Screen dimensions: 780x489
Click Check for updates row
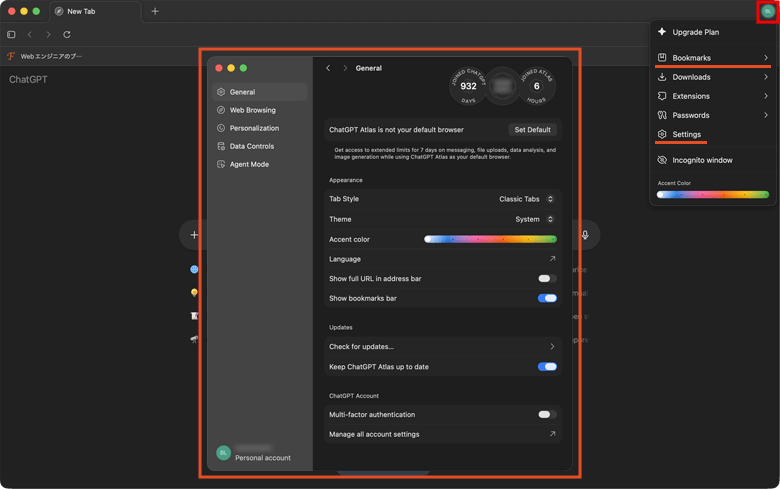point(441,347)
